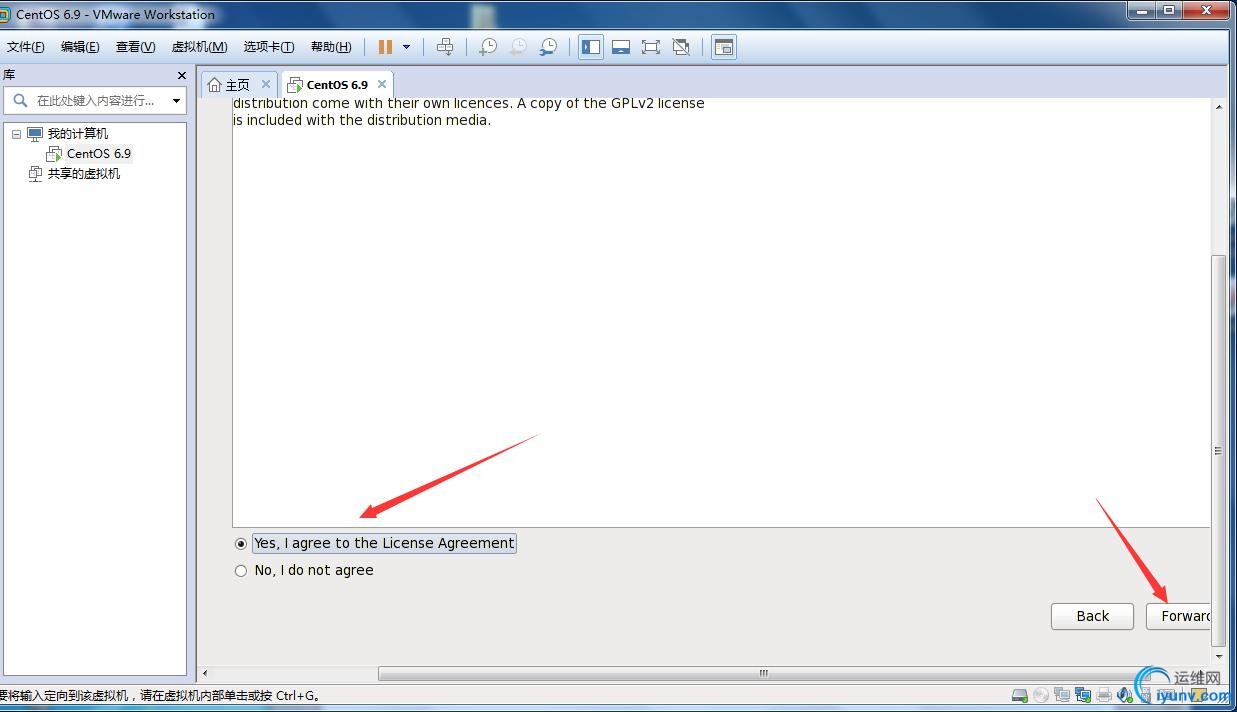Click the shared VMs icon beside 共享的虚拟机
This screenshot has width=1237, height=712.
[x=35, y=174]
